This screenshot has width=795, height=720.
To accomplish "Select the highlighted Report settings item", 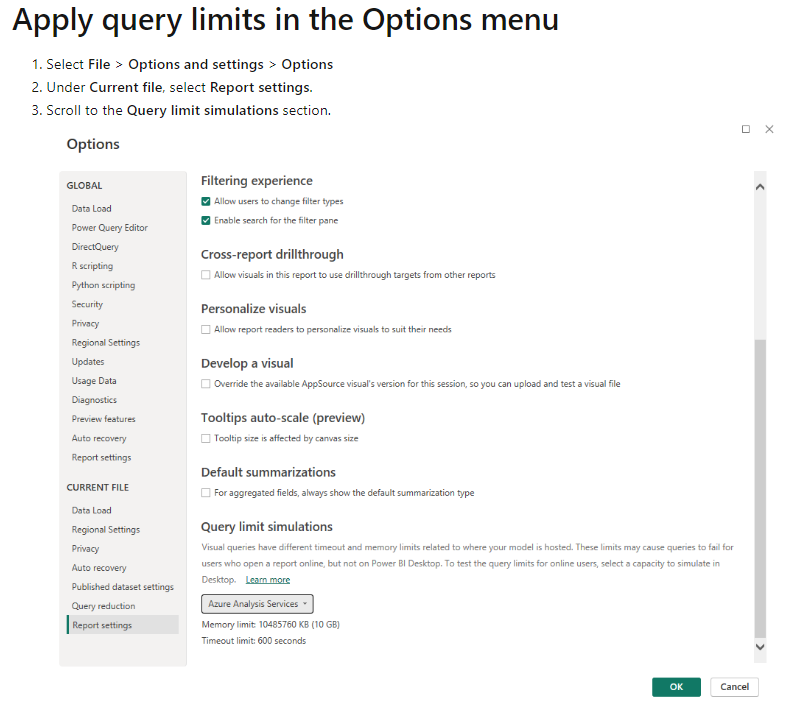I will 123,625.
